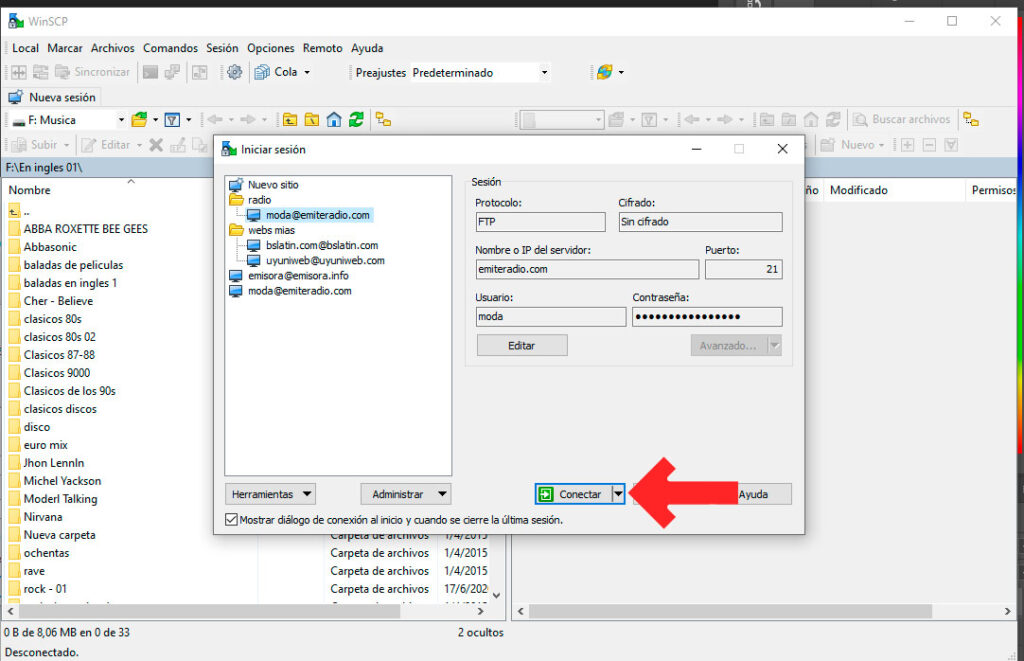
Task: Click the remote select-files plus icon
Action: pyautogui.click(x=908, y=145)
